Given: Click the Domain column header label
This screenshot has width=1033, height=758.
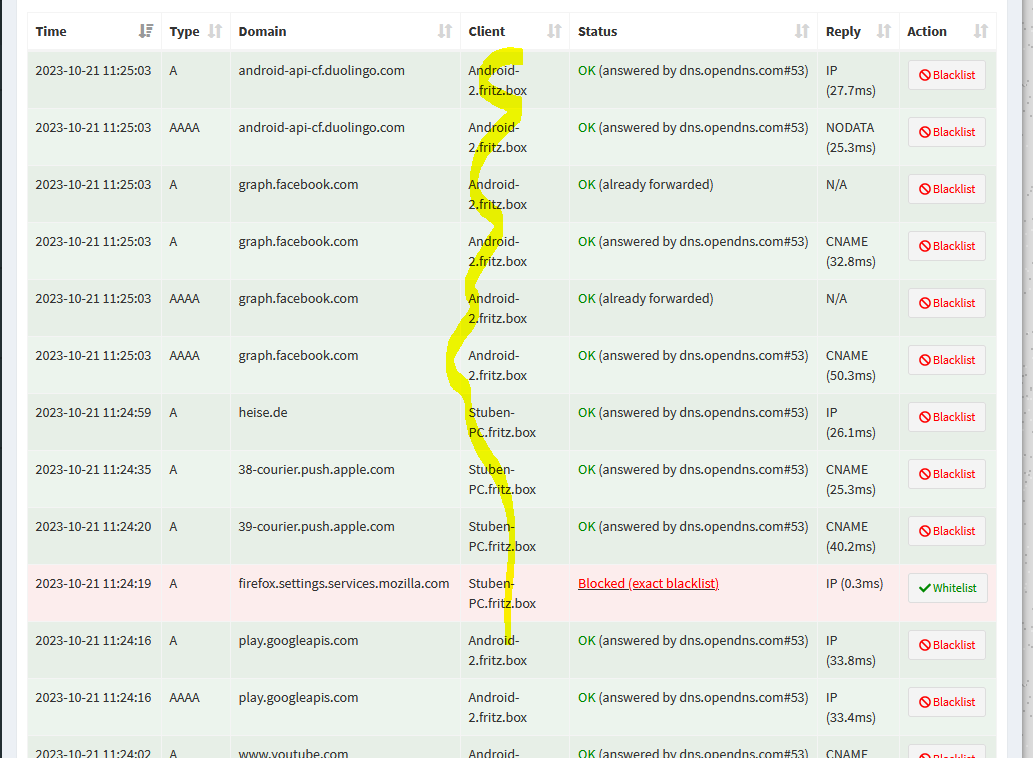Looking at the screenshot, I should point(262,32).
